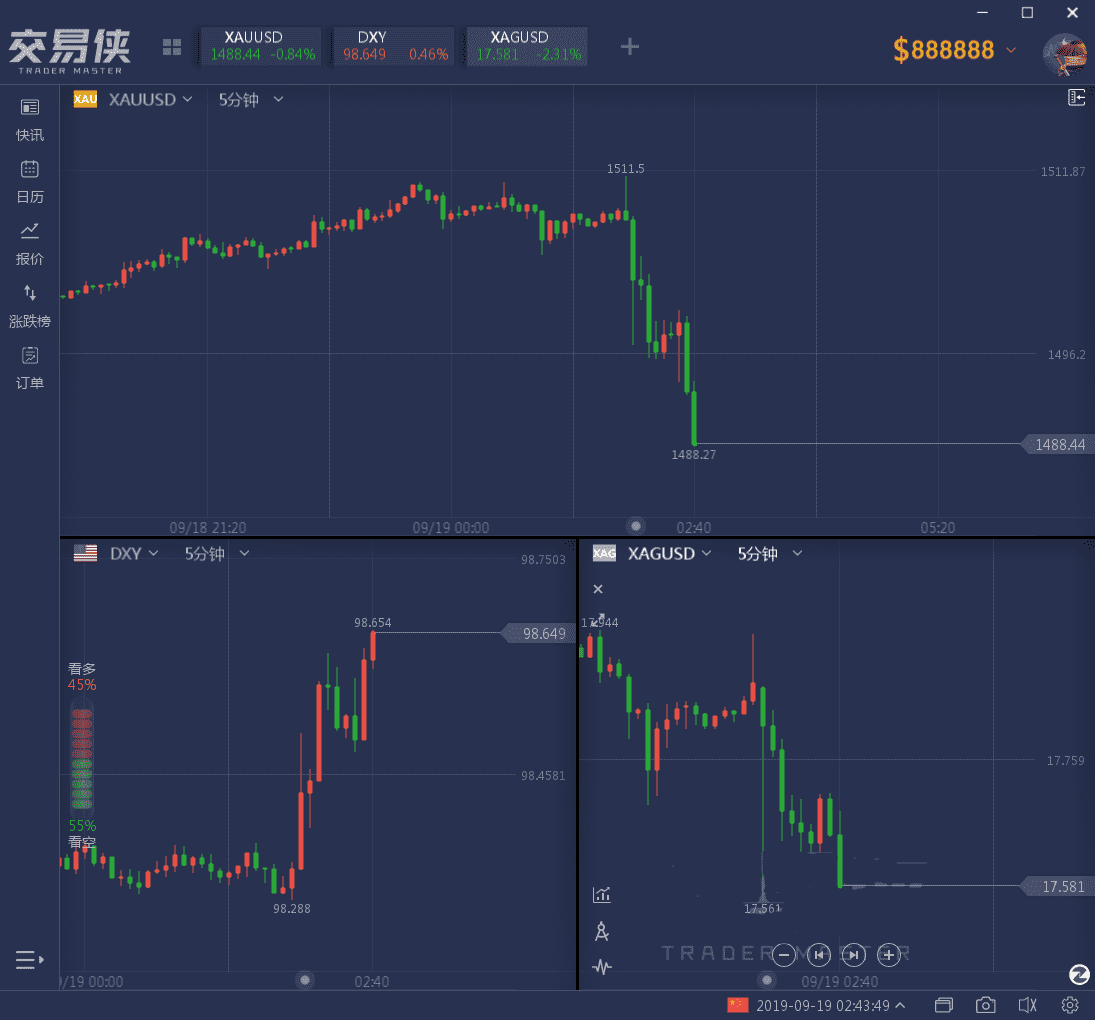Viewport: 1095px width, 1020px height.
Task: Open indicators icon in XAGUSD chart
Action: (x=602, y=895)
